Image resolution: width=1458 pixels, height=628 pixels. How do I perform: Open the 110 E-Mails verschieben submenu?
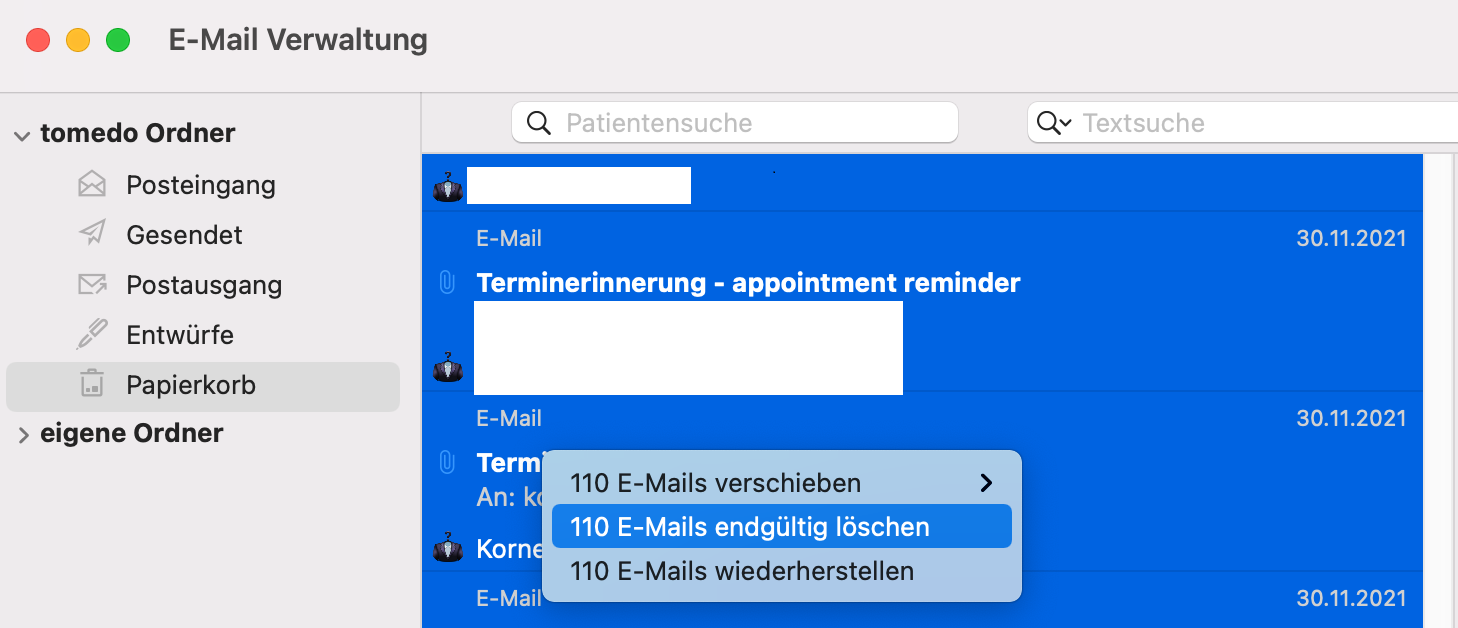pos(782,483)
